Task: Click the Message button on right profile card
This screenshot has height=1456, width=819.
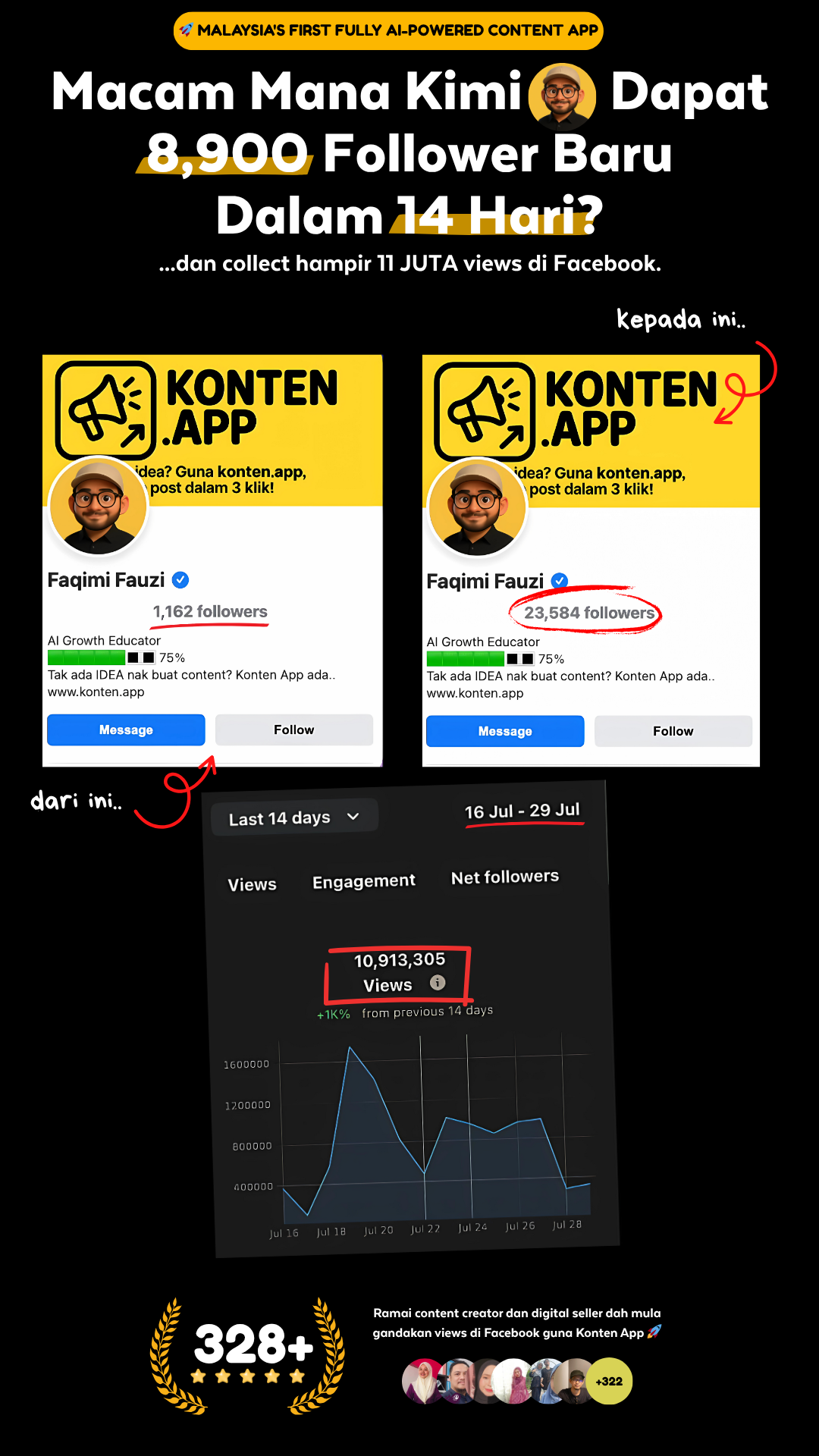Action: (x=505, y=731)
